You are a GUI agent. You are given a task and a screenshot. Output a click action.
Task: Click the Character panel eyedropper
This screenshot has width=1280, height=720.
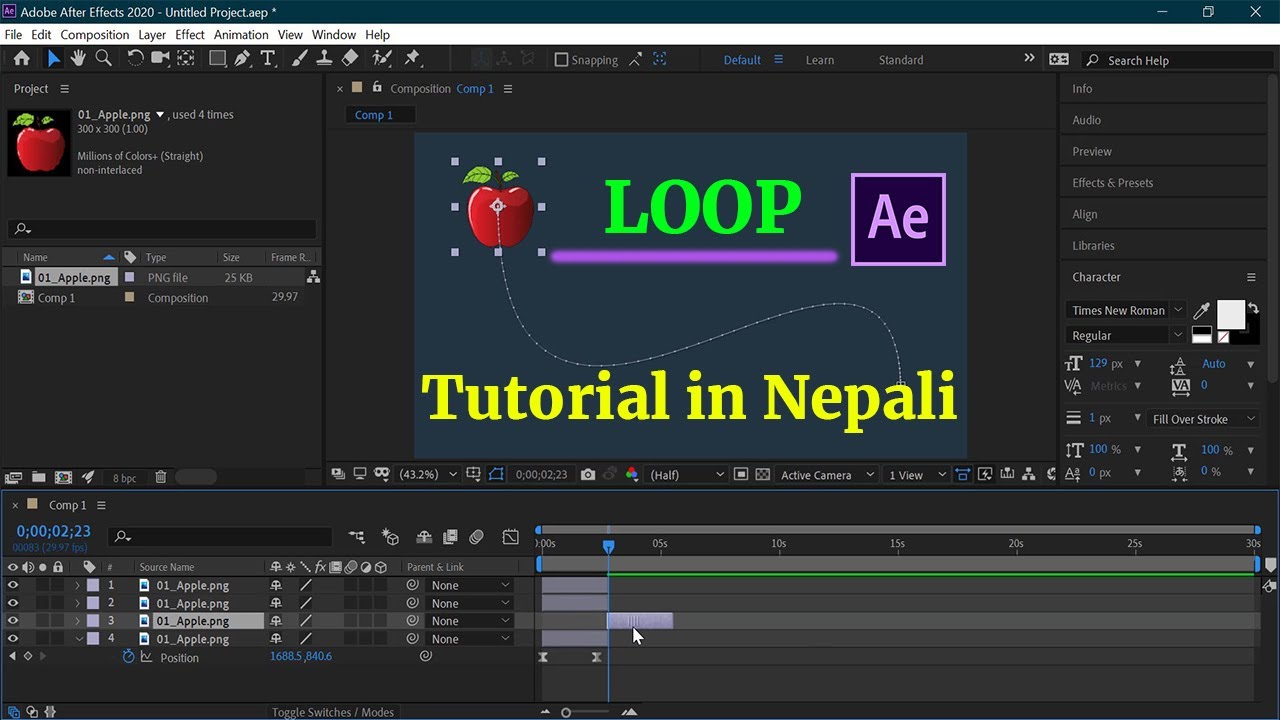[1203, 311]
